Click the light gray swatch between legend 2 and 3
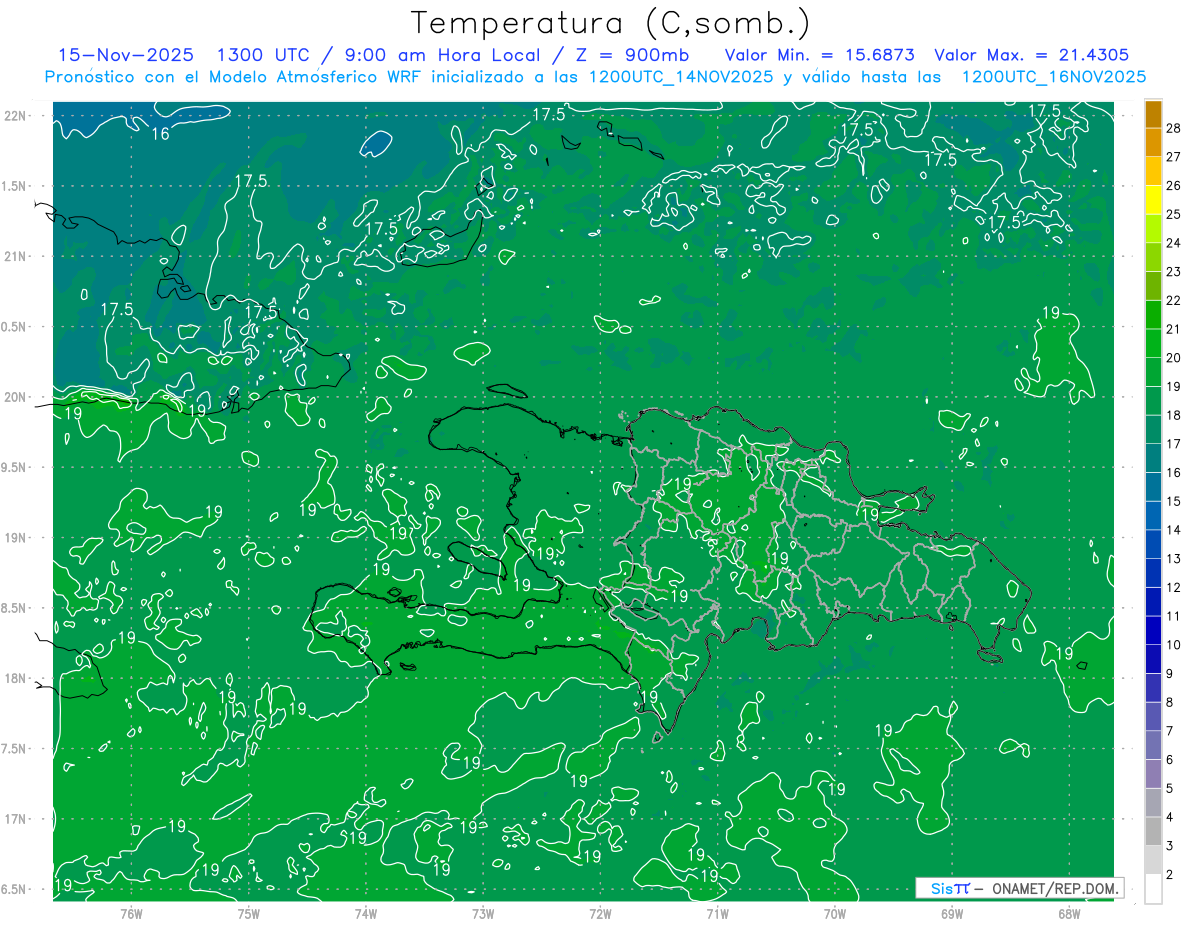 pyautogui.click(x=1153, y=860)
